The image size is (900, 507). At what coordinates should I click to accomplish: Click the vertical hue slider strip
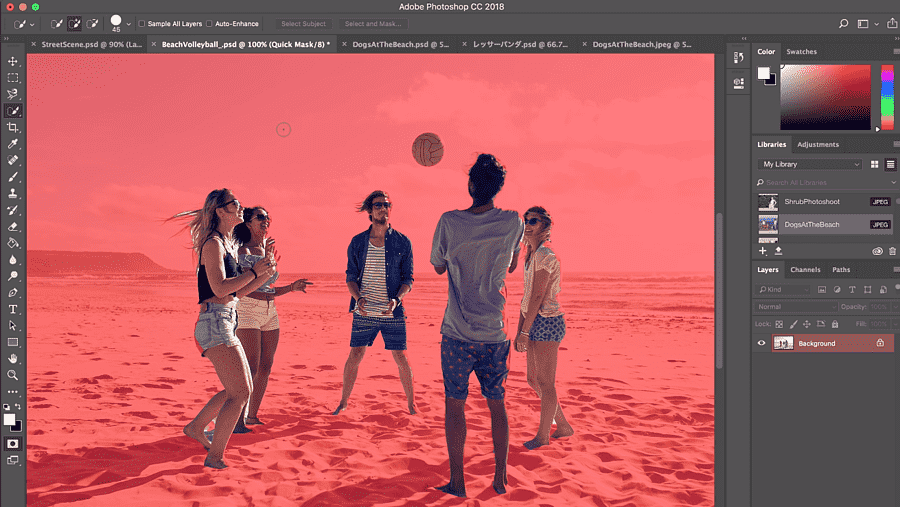886,97
